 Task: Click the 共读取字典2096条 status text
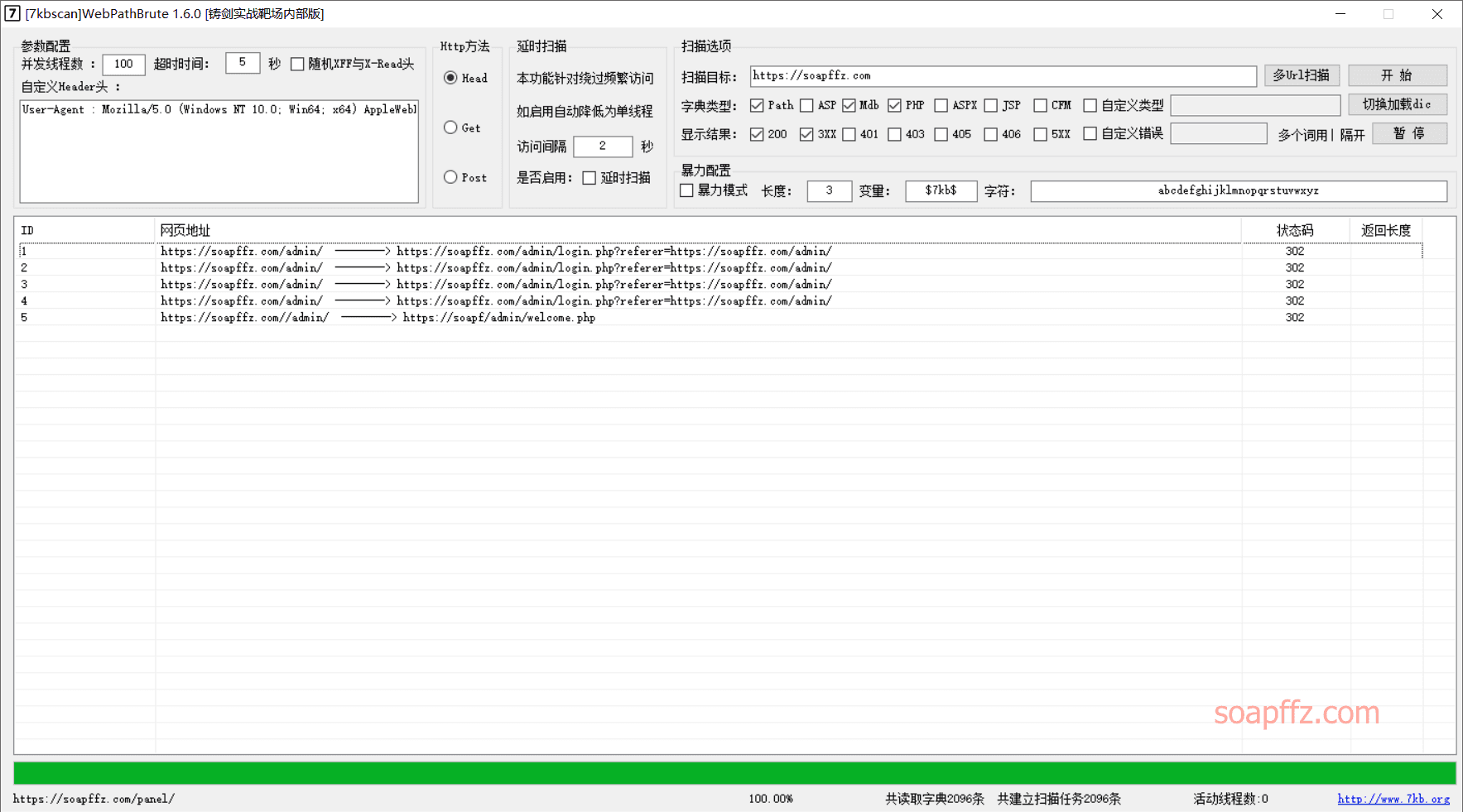(x=935, y=799)
